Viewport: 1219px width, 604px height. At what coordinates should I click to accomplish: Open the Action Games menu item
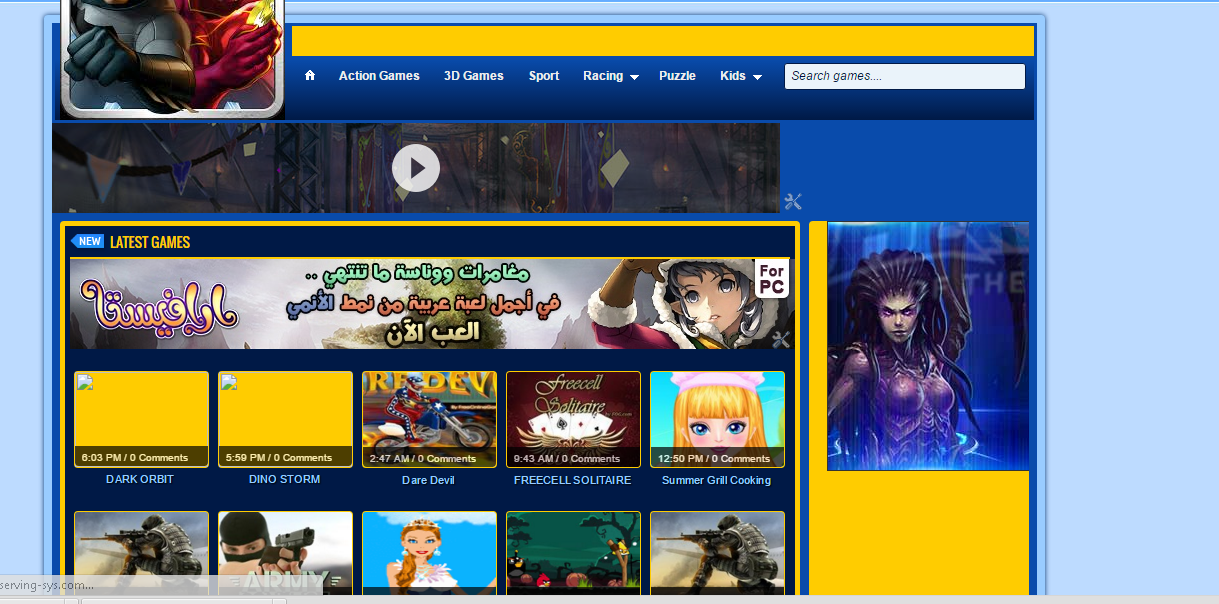379,75
